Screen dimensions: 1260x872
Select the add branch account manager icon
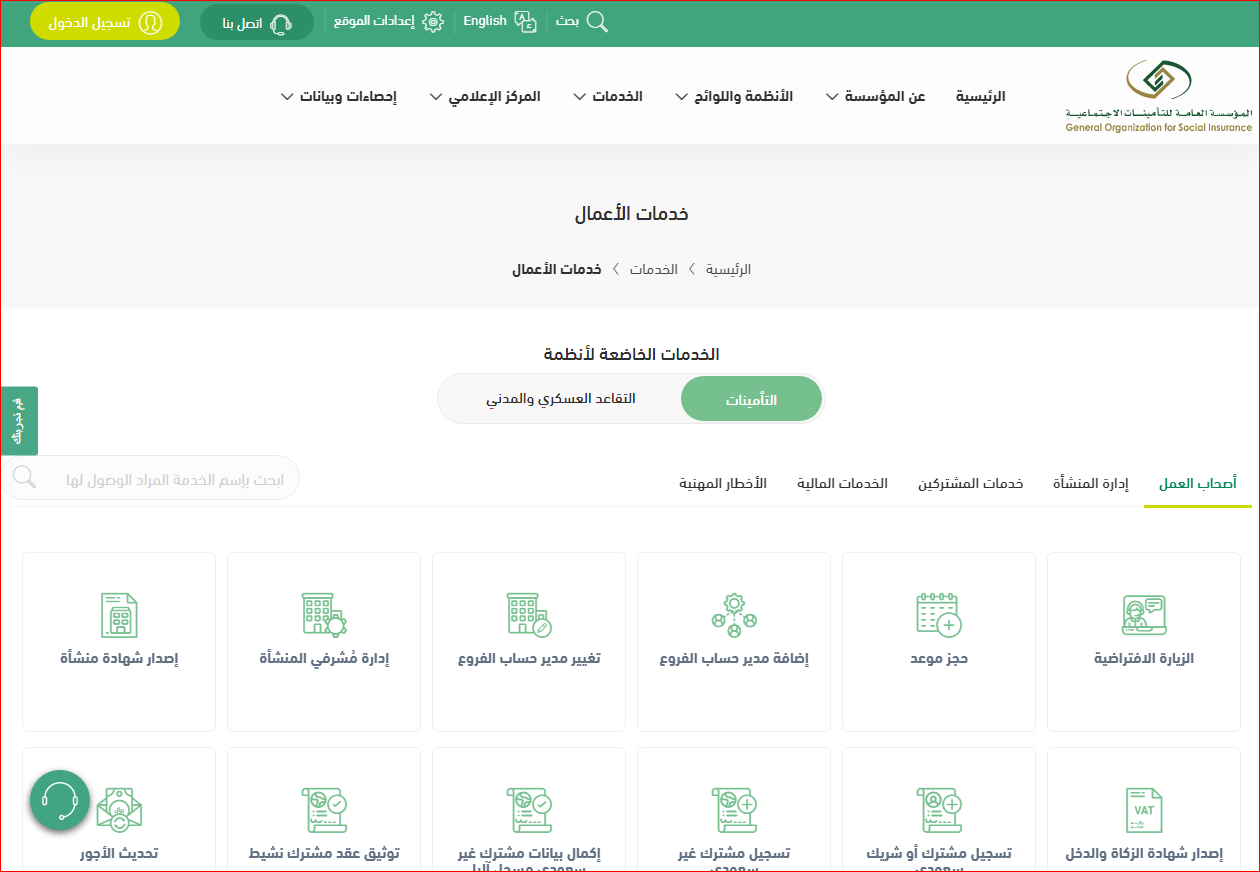[x=734, y=615]
